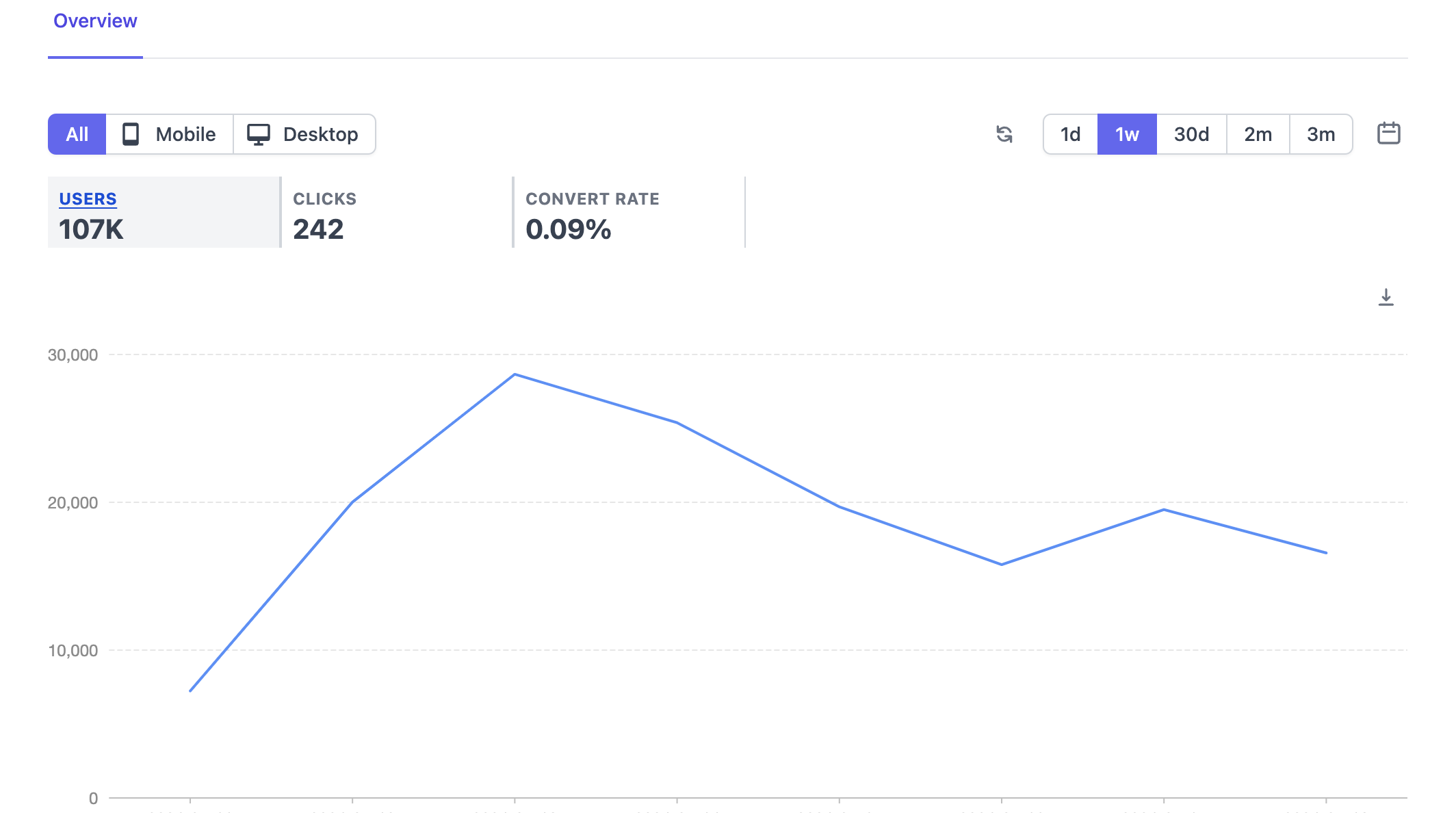1456x813 pixels.
Task: Switch to the 30d time range
Action: (x=1191, y=134)
